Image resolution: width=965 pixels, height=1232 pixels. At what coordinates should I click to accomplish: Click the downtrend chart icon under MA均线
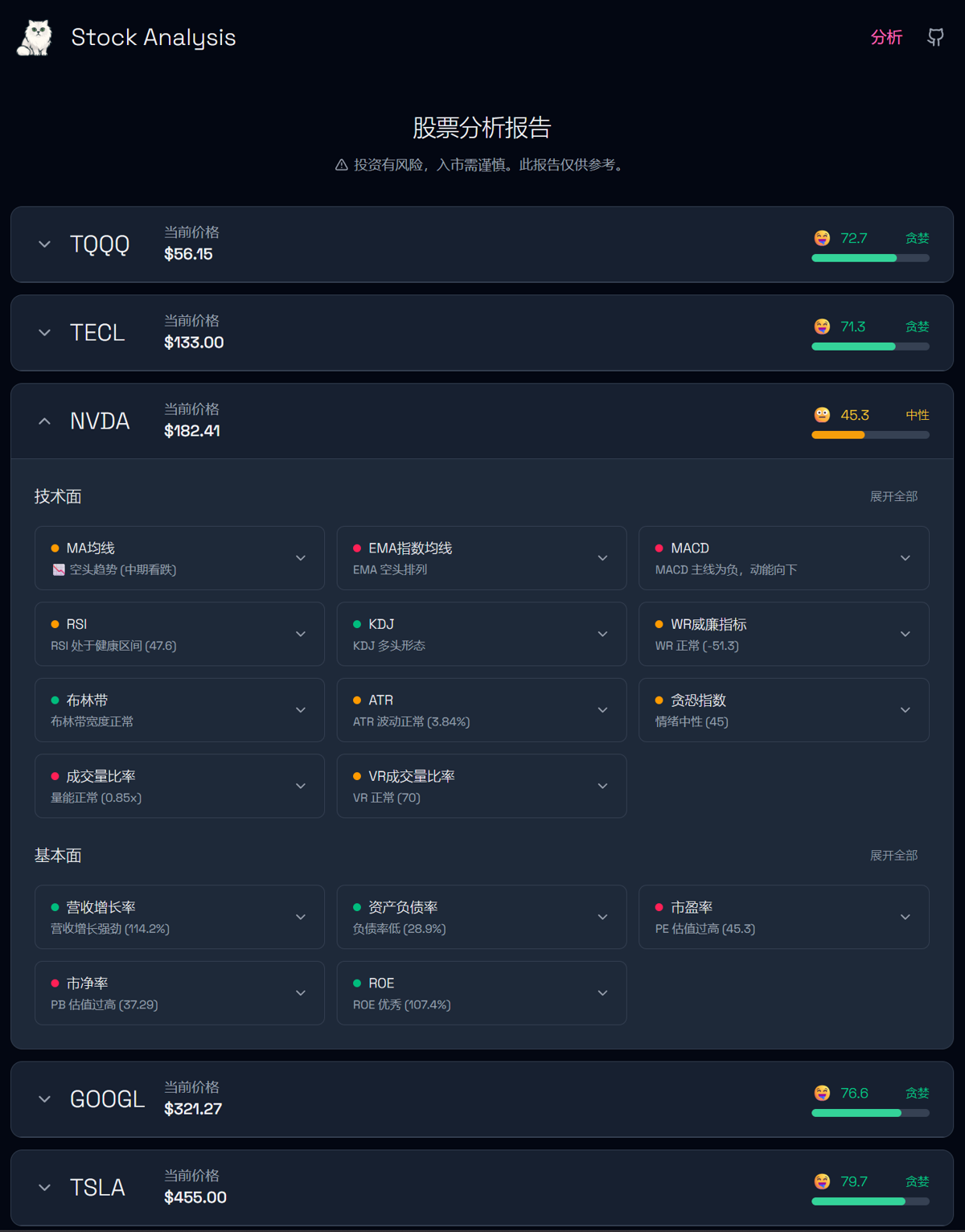58,569
